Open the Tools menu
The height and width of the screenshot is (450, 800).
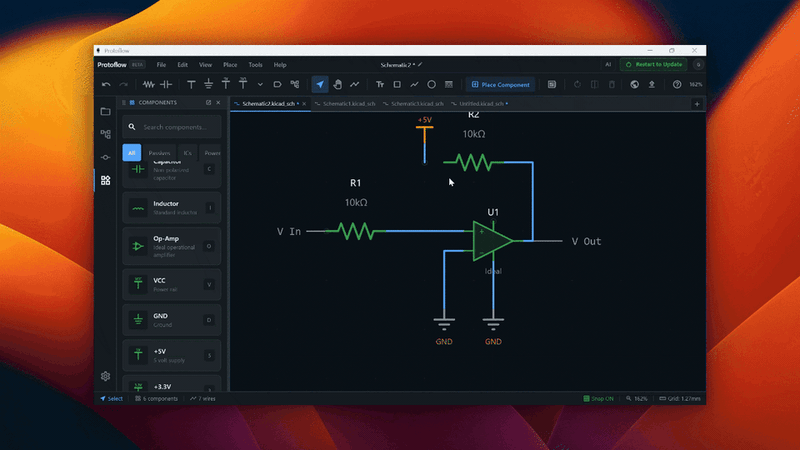[255, 65]
